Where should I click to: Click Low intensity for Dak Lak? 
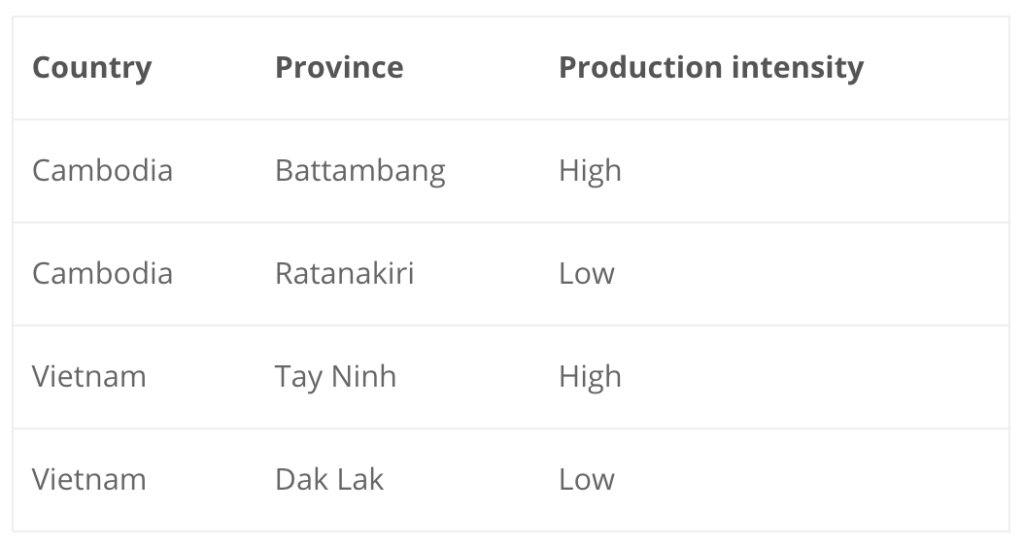(586, 480)
